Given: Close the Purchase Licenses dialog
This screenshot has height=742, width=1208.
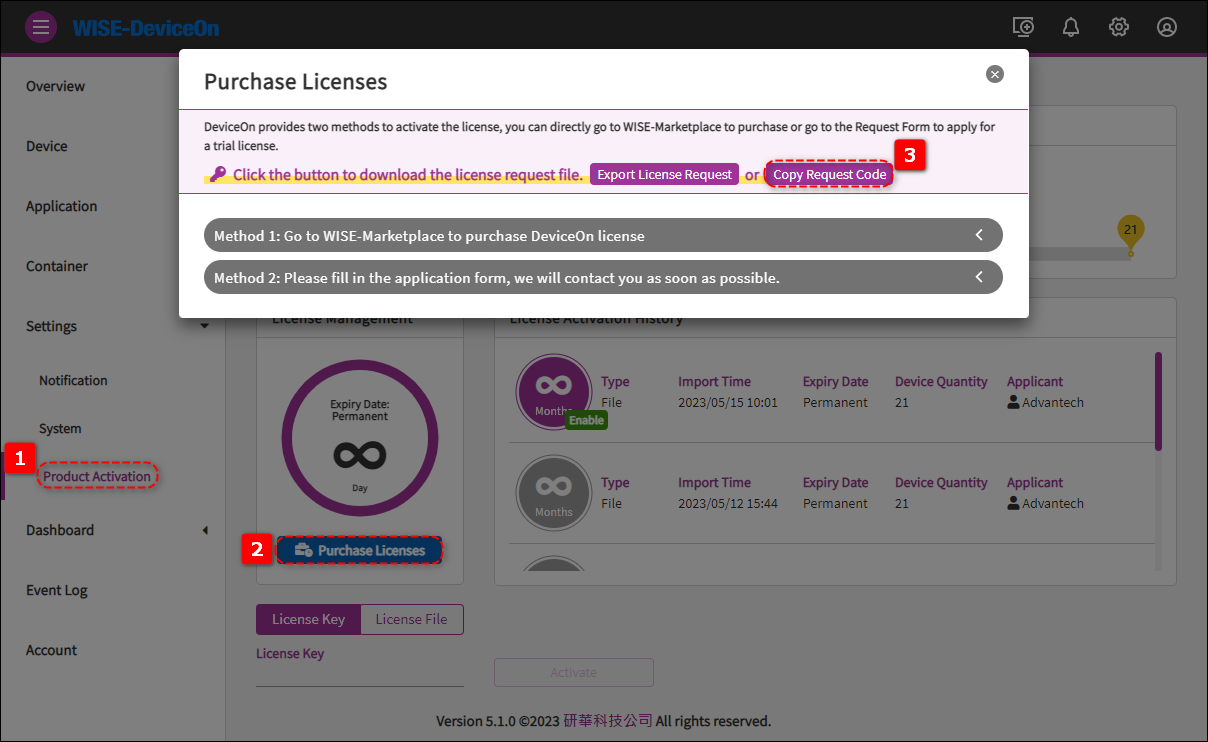Looking at the screenshot, I should pos(994,74).
